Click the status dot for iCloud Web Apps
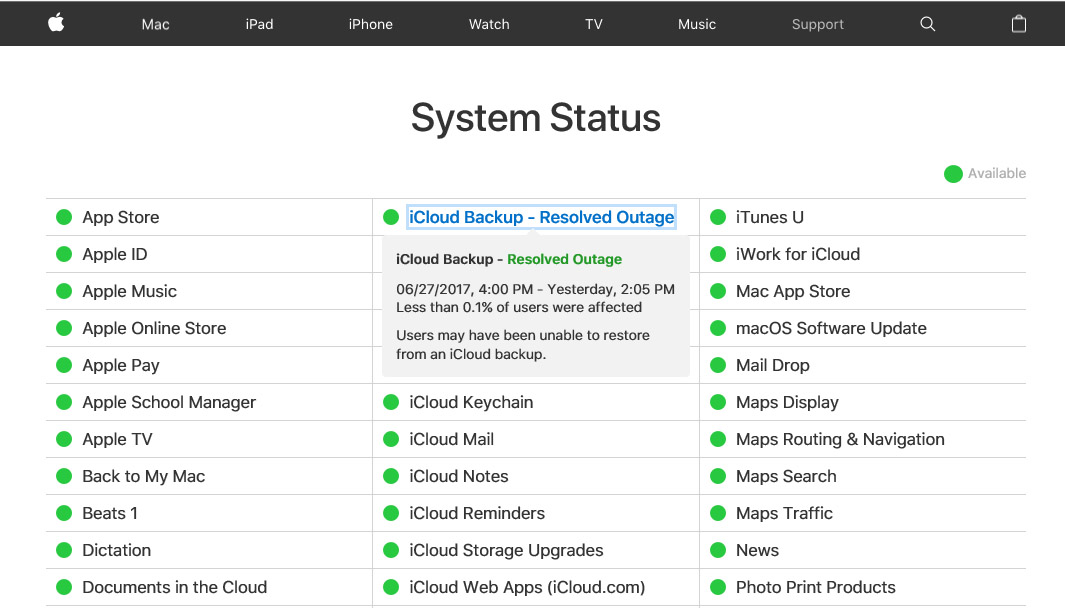This screenshot has height=608, width=1065. point(391,587)
